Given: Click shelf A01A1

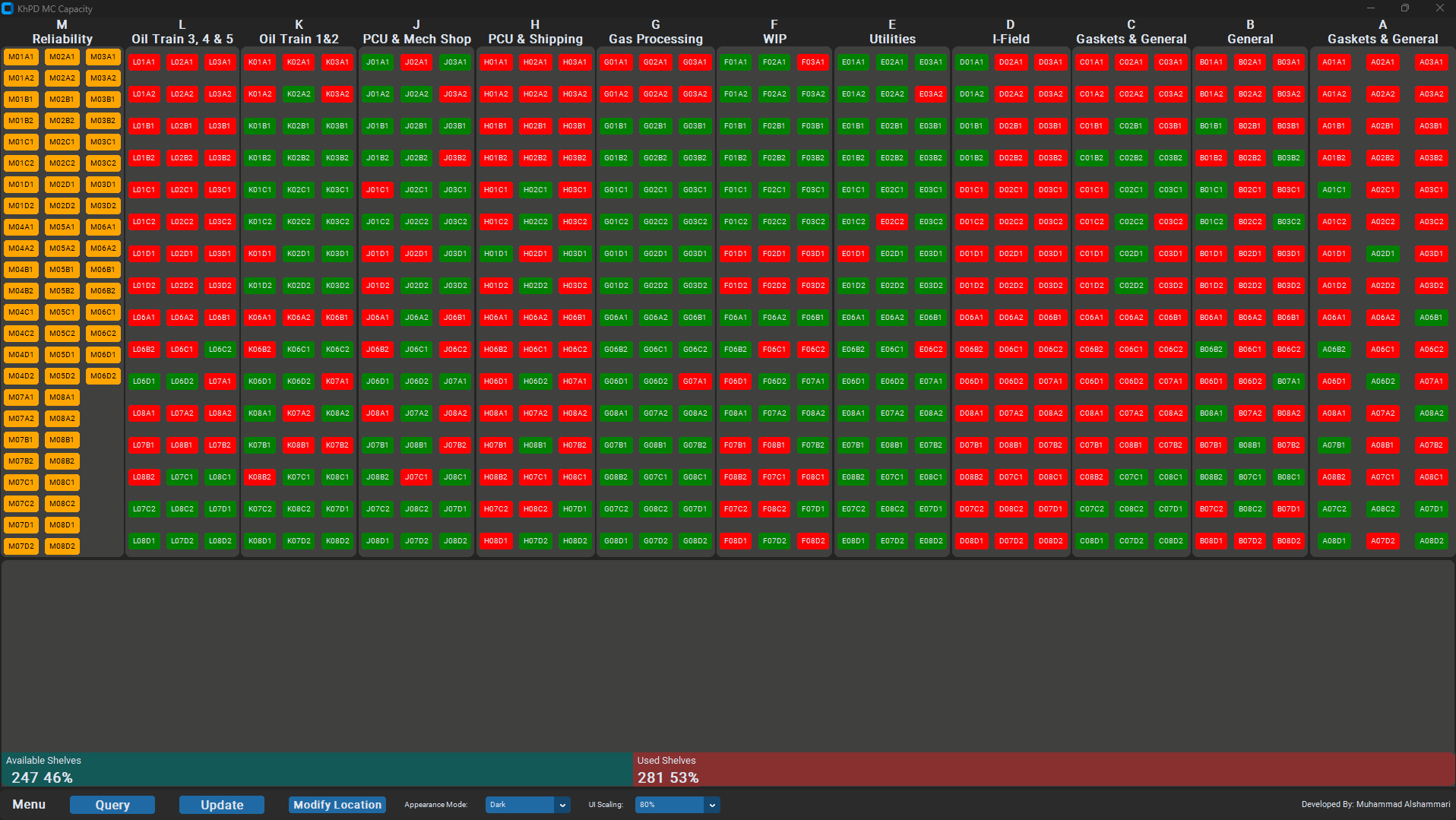Looking at the screenshot, I should pos(1334,62).
